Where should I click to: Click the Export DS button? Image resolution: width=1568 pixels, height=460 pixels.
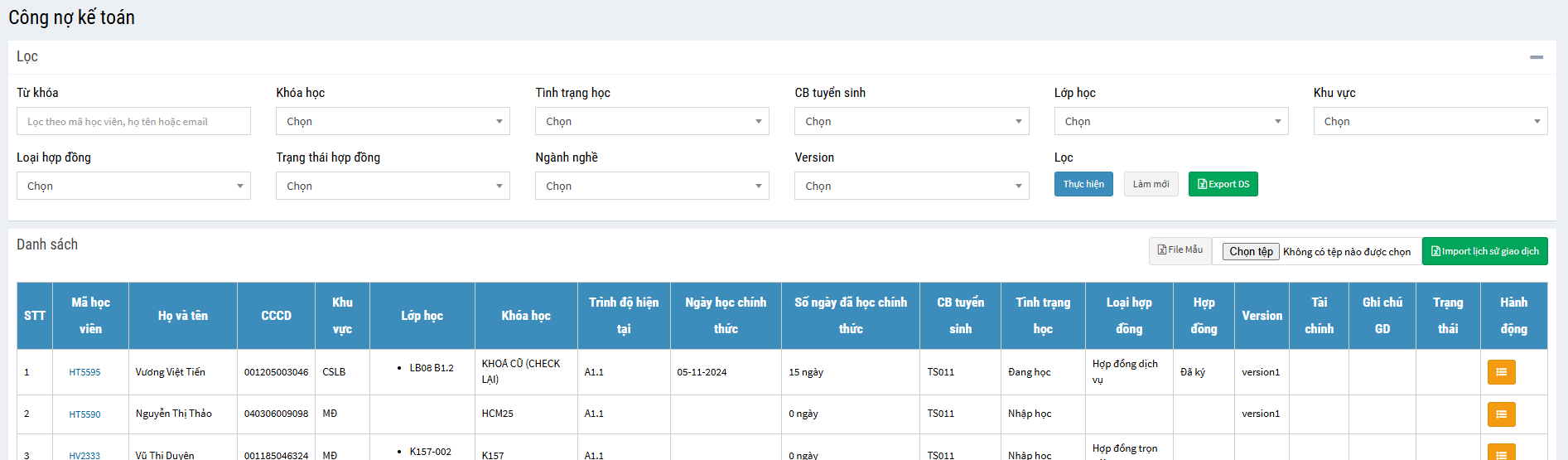tap(1223, 184)
